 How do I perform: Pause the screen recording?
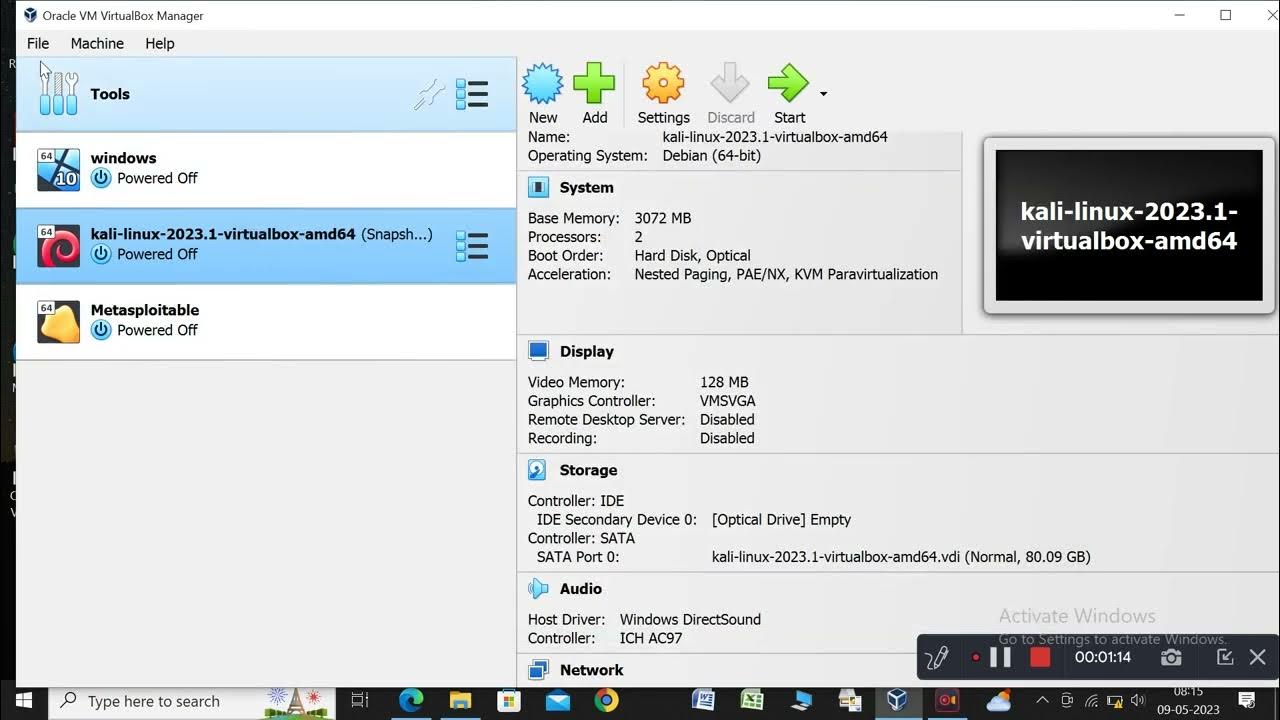(x=1000, y=657)
